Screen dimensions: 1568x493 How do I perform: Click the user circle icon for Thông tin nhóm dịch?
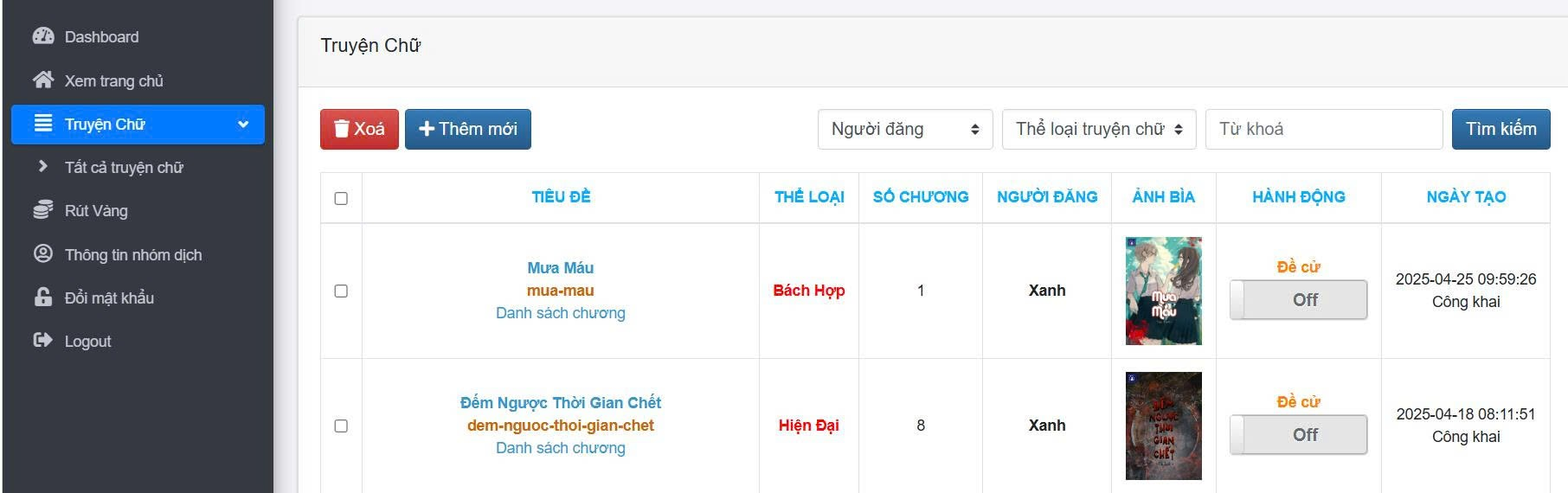43,253
